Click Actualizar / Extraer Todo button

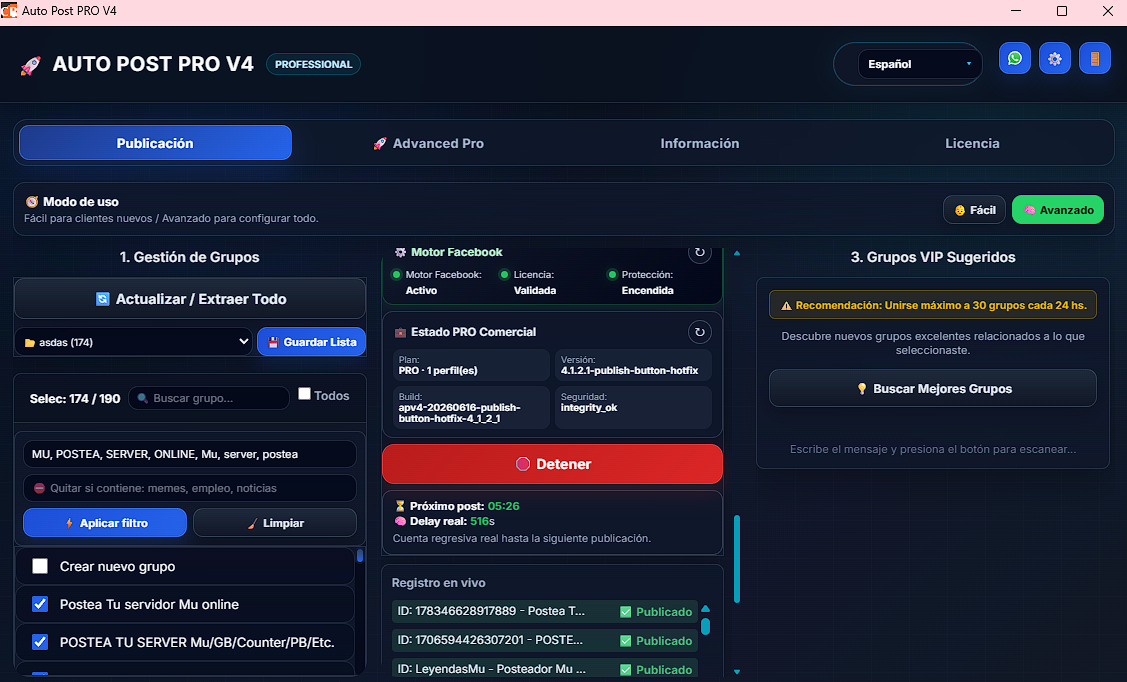coord(190,299)
